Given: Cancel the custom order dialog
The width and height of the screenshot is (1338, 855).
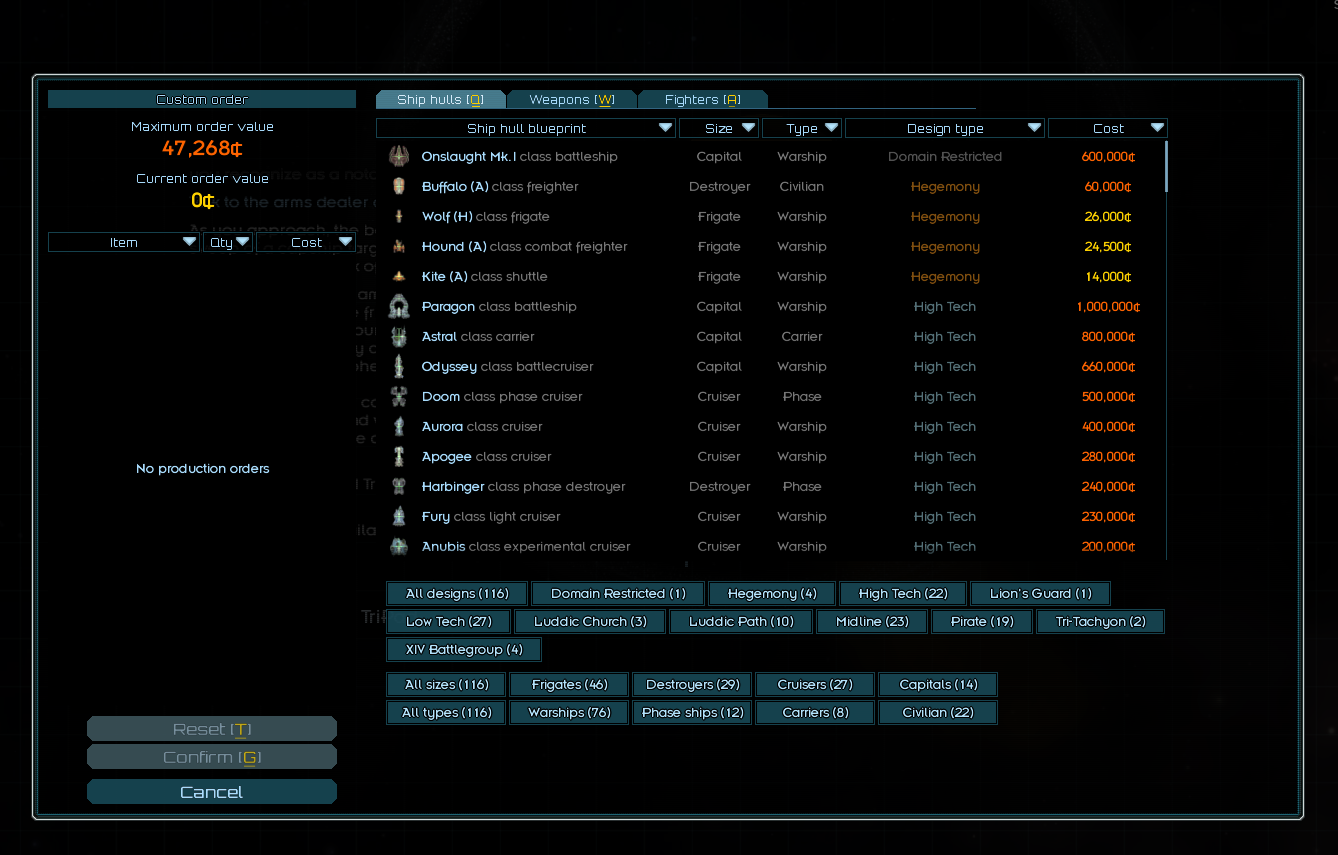Looking at the screenshot, I should point(212,792).
